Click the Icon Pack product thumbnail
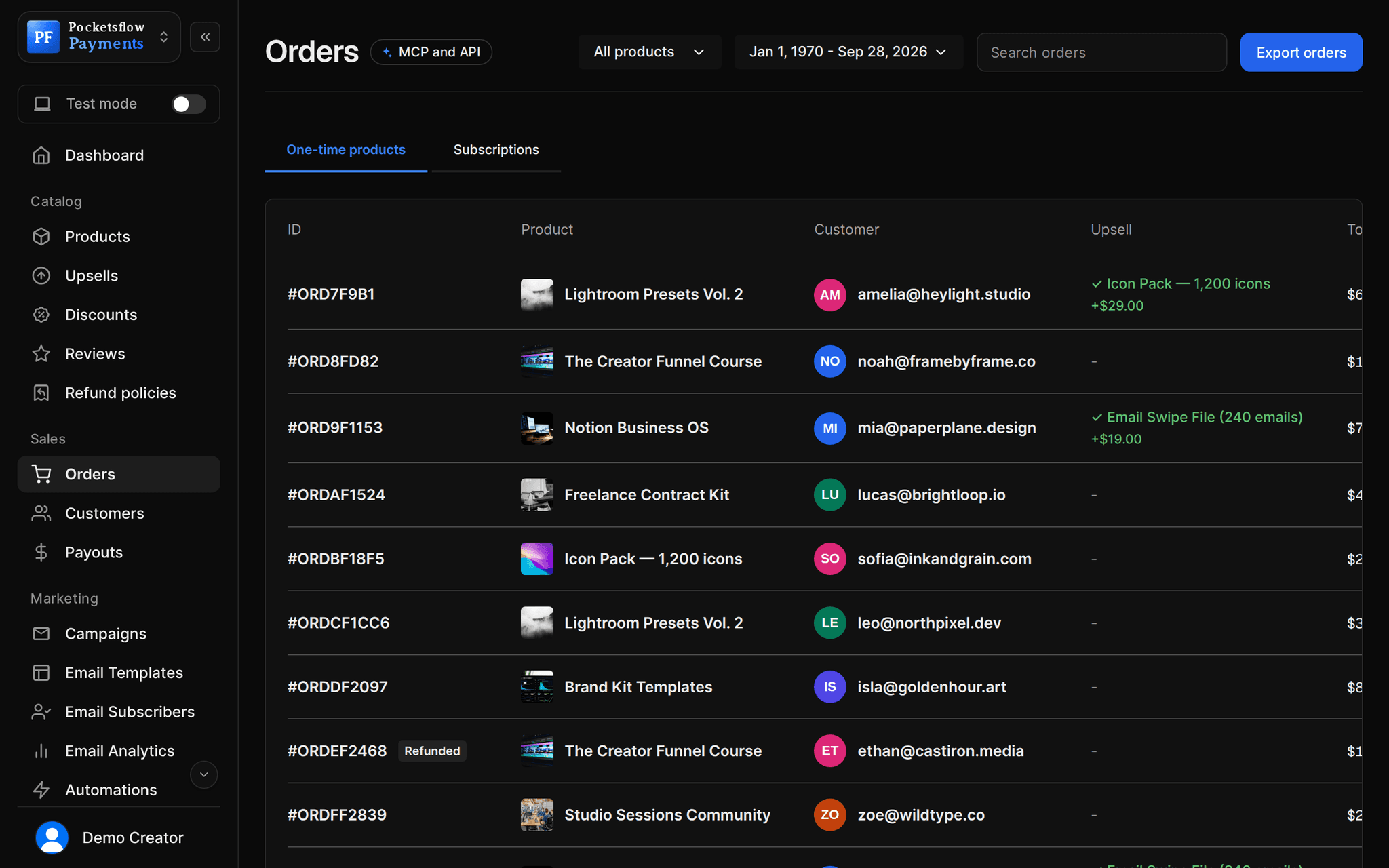This screenshot has height=868, width=1389. [x=536, y=559]
